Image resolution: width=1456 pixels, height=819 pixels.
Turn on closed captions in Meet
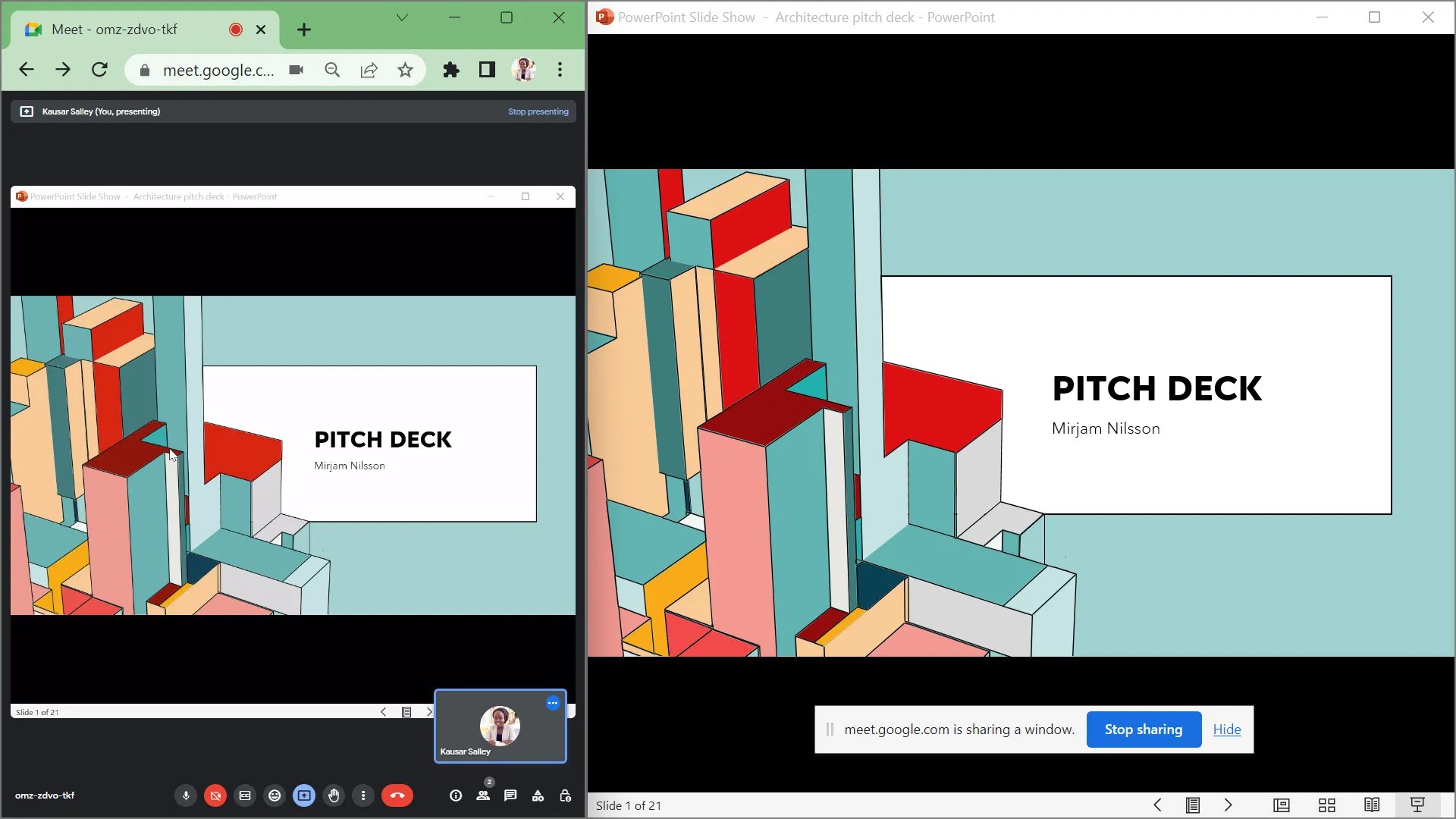coord(244,795)
